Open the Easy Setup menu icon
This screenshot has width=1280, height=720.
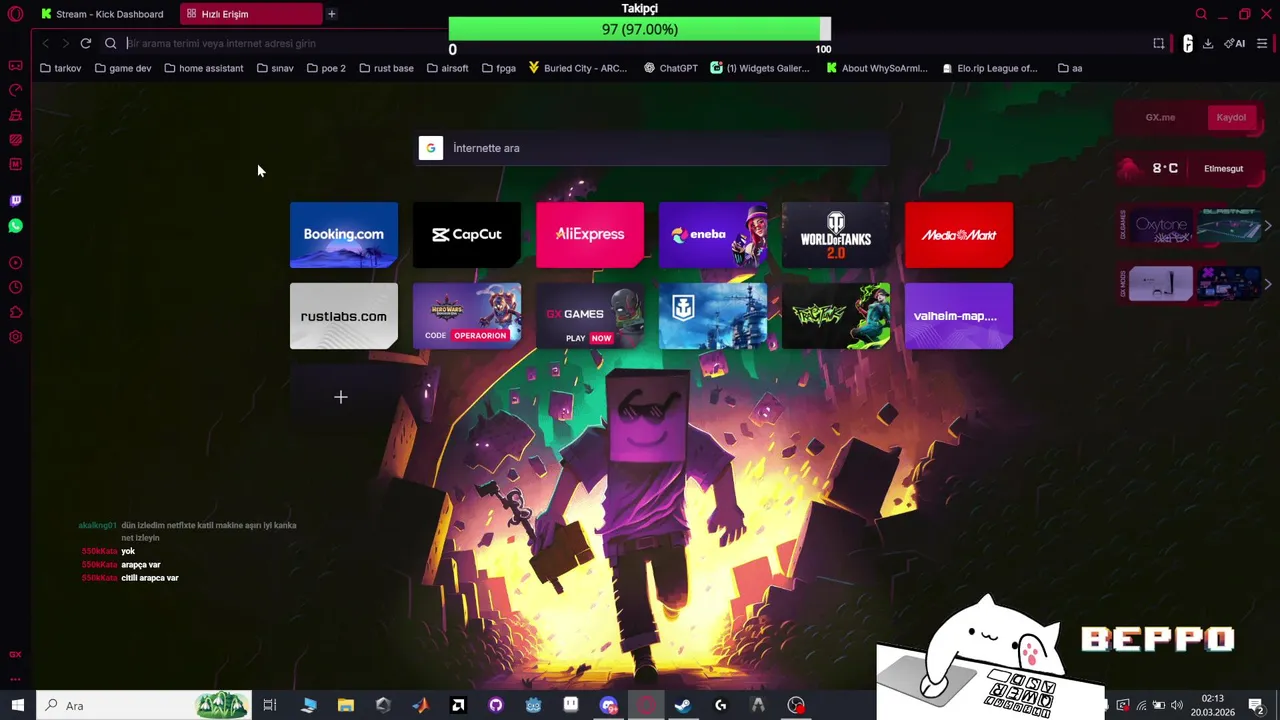pyautogui.click(x=1262, y=43)
